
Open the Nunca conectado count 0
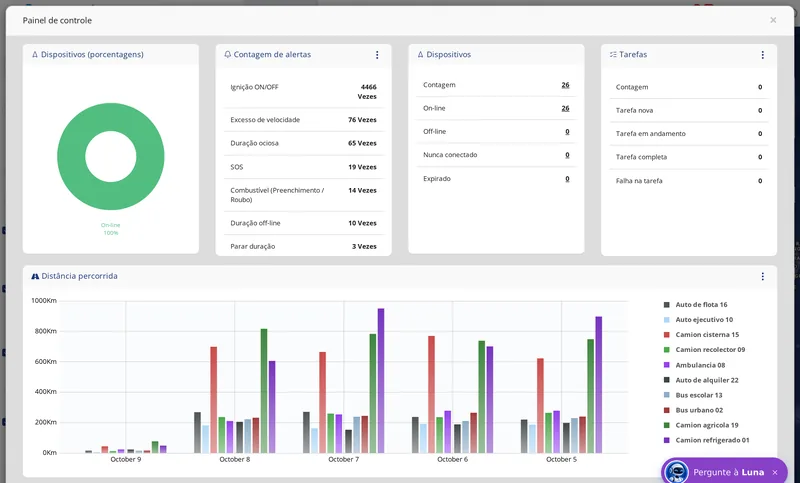point(567,155)
